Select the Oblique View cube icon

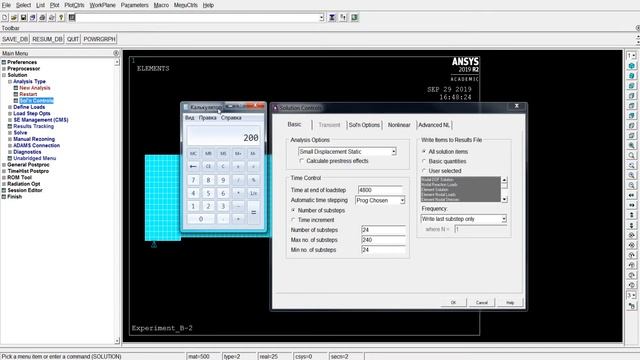point(631,76)
